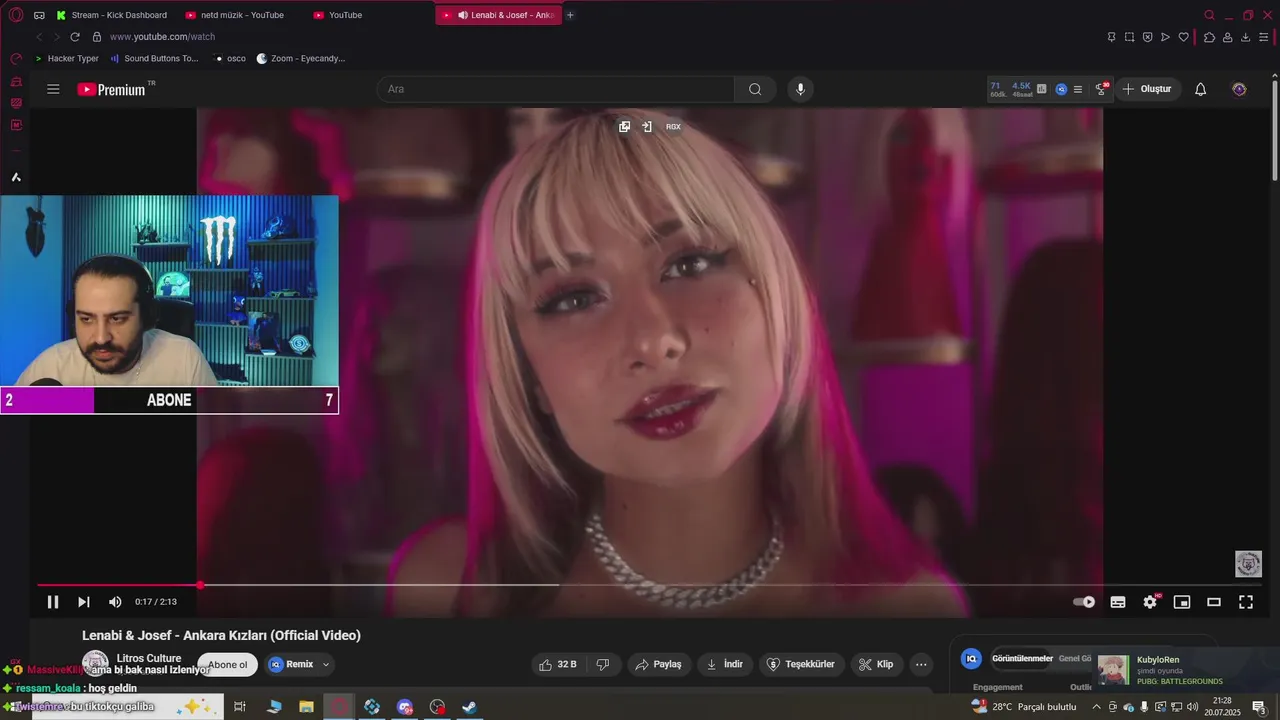Open more actions three-dot menu
The height and width of the screenshot is (720, 1280).
(921, 664)
